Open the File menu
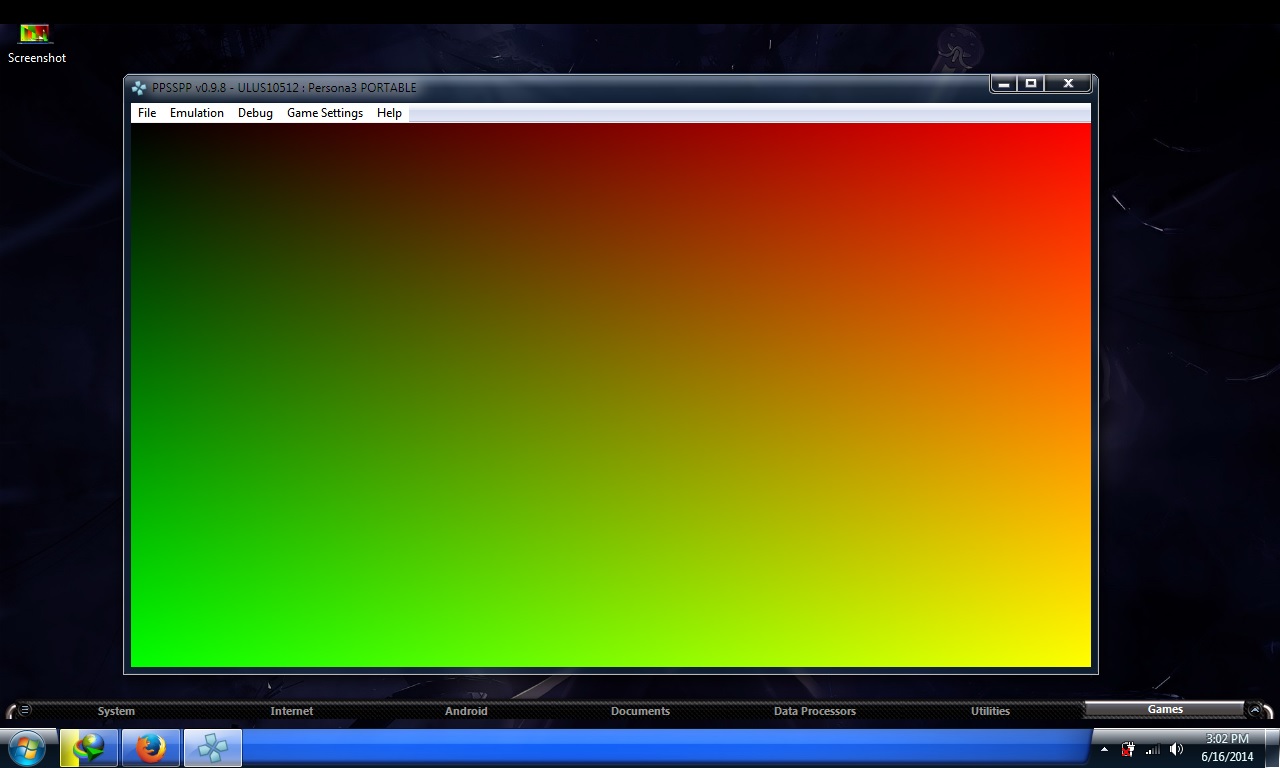Image resolution: width=1280 pixels, height=768 pixels. (x=147, y=113)
